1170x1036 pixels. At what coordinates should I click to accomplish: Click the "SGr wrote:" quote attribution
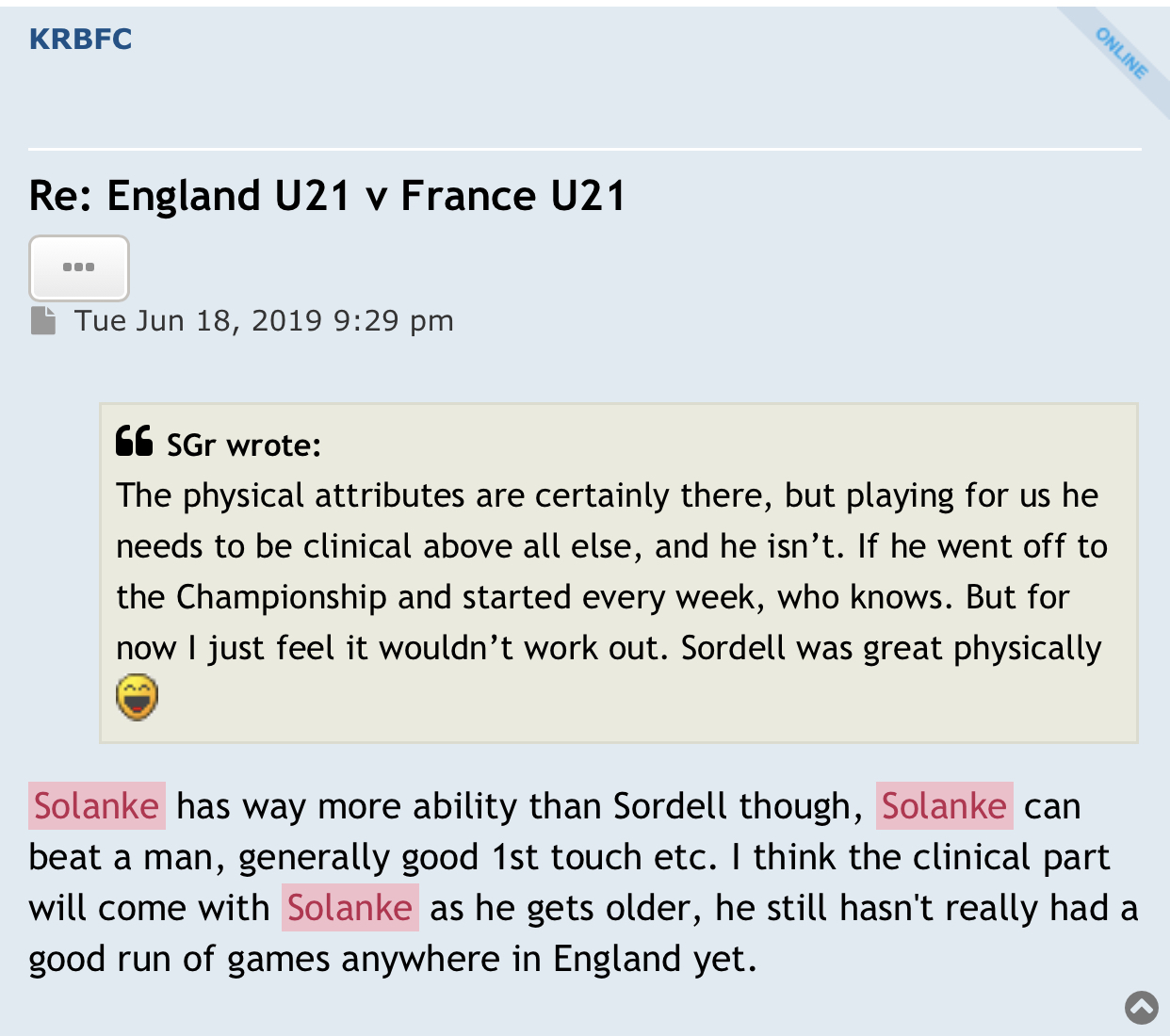(244, 445)
